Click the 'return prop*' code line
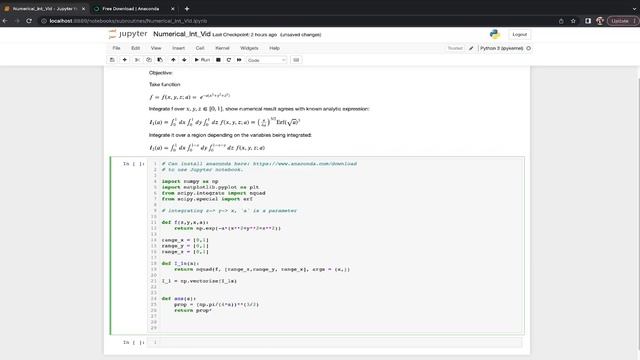Viewport: 640px width, 360px height. (193, 311)
